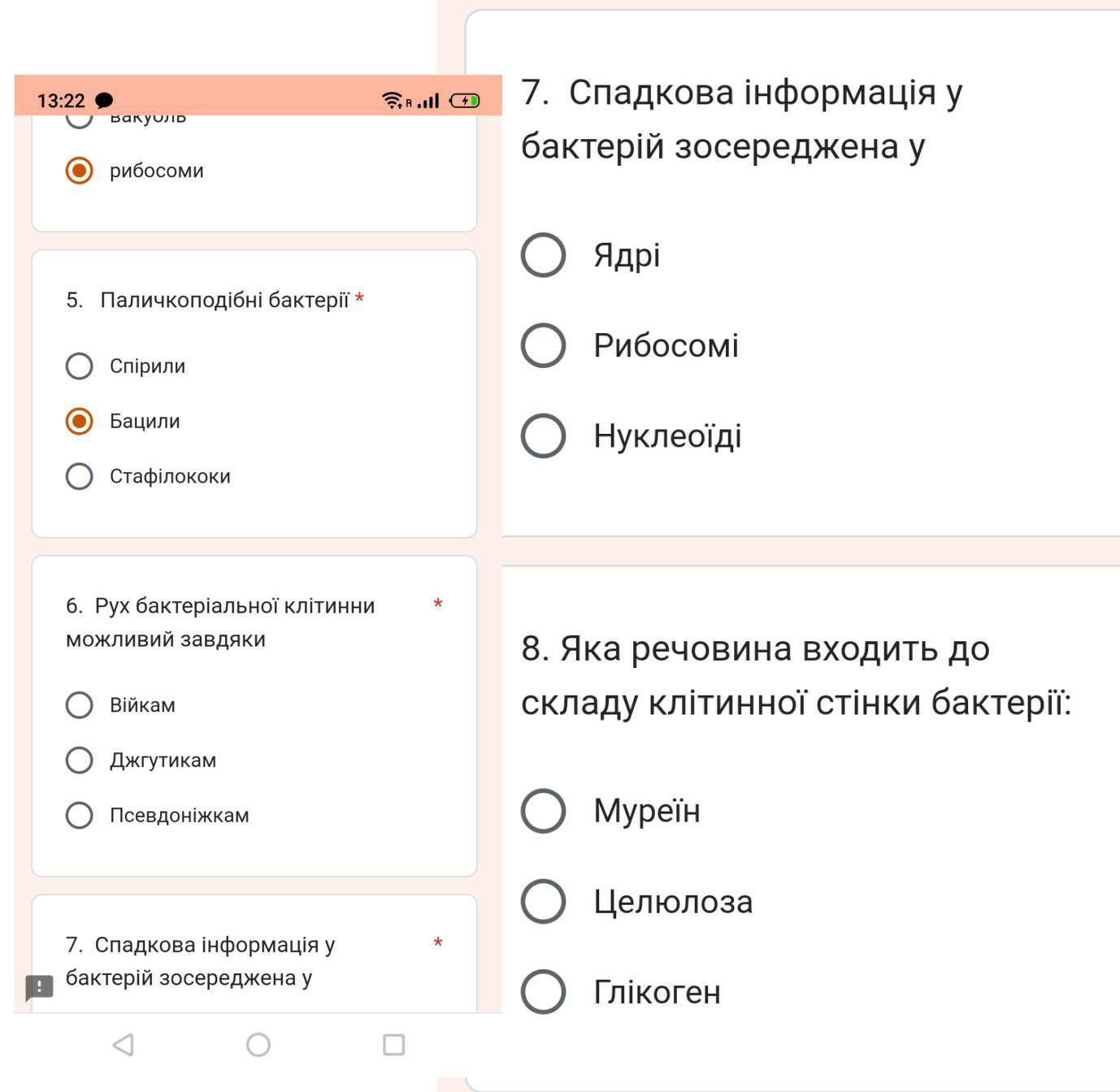Choose Целюлоза for question 8

pos(543,901)
